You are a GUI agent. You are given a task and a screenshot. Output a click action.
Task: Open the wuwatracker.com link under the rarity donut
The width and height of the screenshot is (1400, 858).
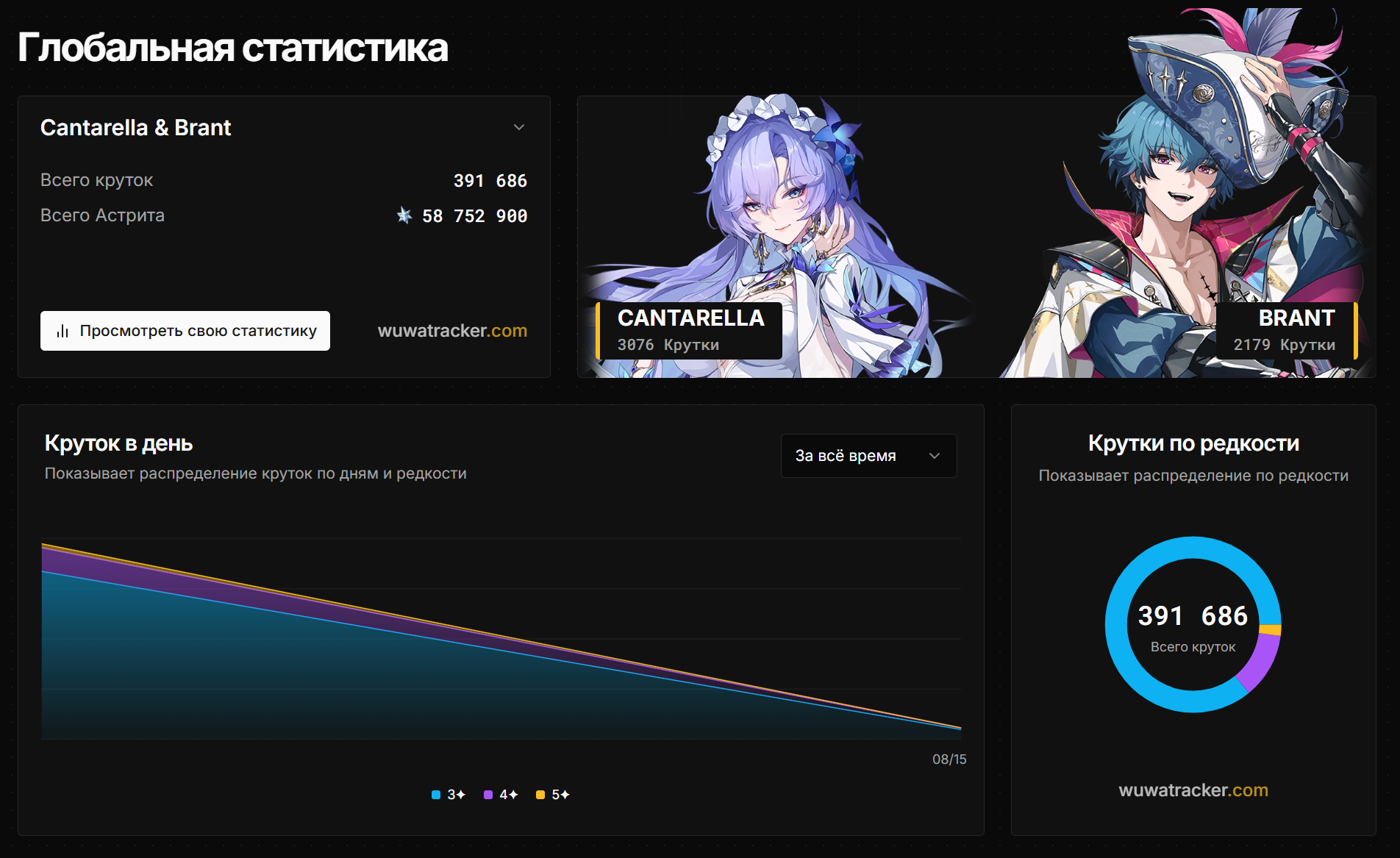[1193, 790]
